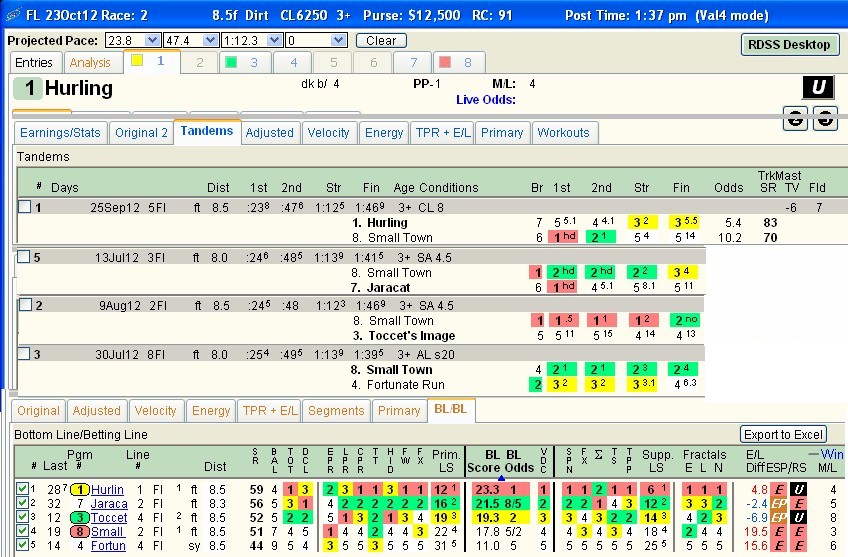The height and width of the screenshot is (557, 848).
Task: Open the lower Original tab
Action: coord(38,411)
